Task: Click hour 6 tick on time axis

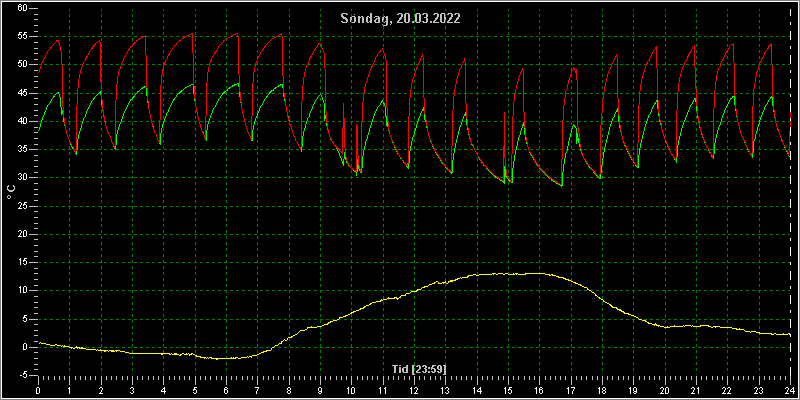Action: tap(226, 390)
